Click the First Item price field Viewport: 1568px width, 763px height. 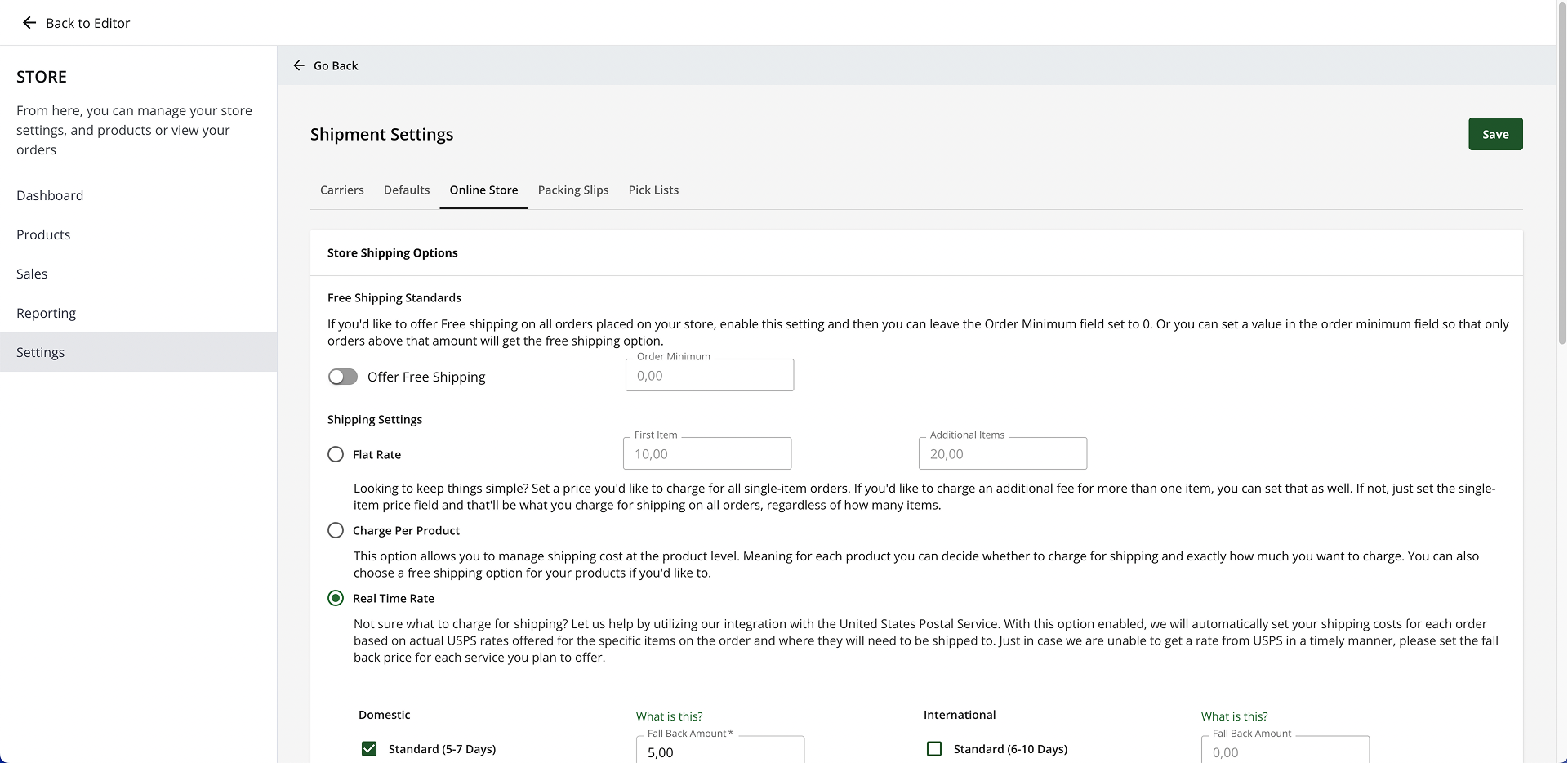[707, 453]
